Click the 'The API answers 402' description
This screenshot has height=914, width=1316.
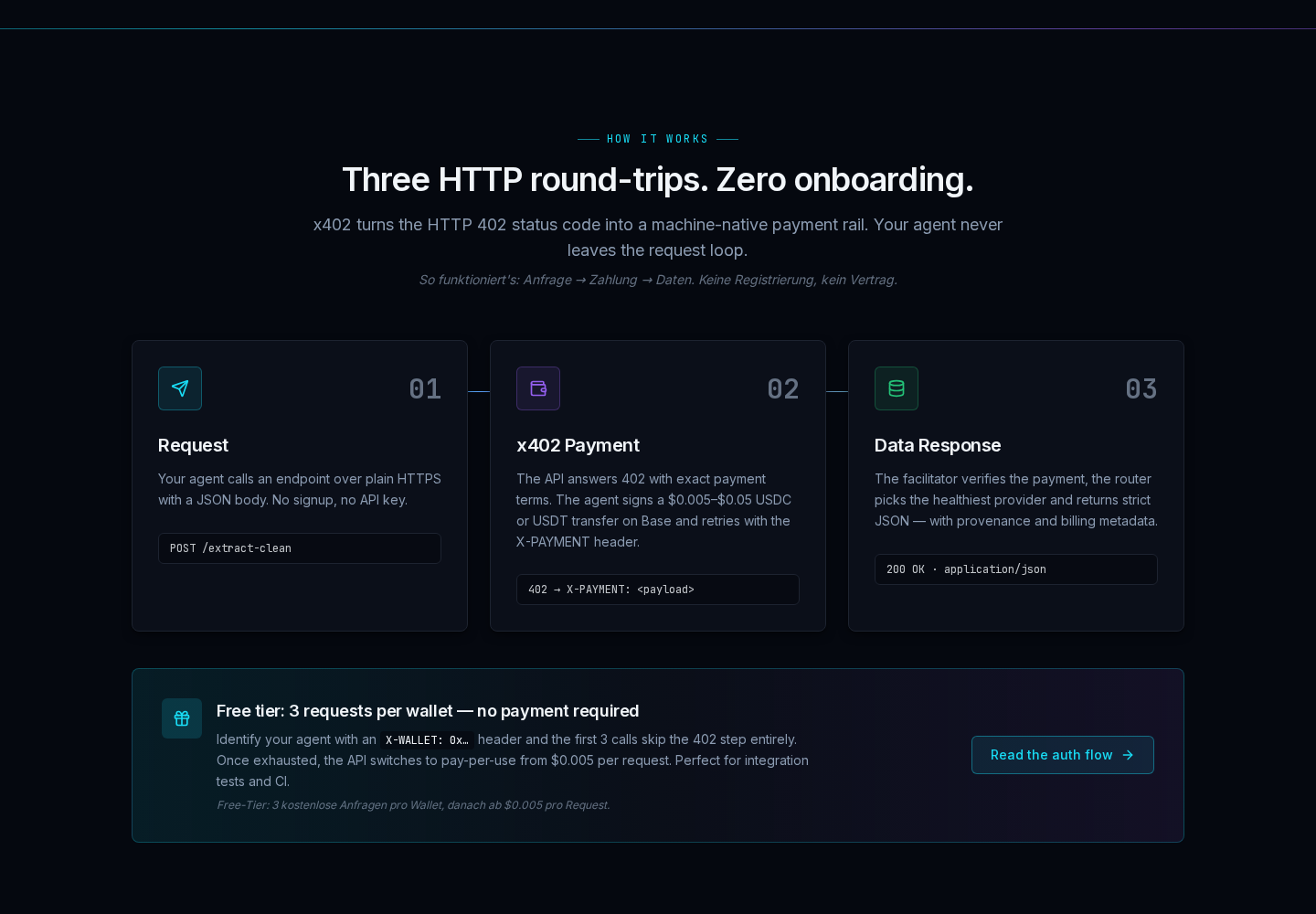pos(654,510)
